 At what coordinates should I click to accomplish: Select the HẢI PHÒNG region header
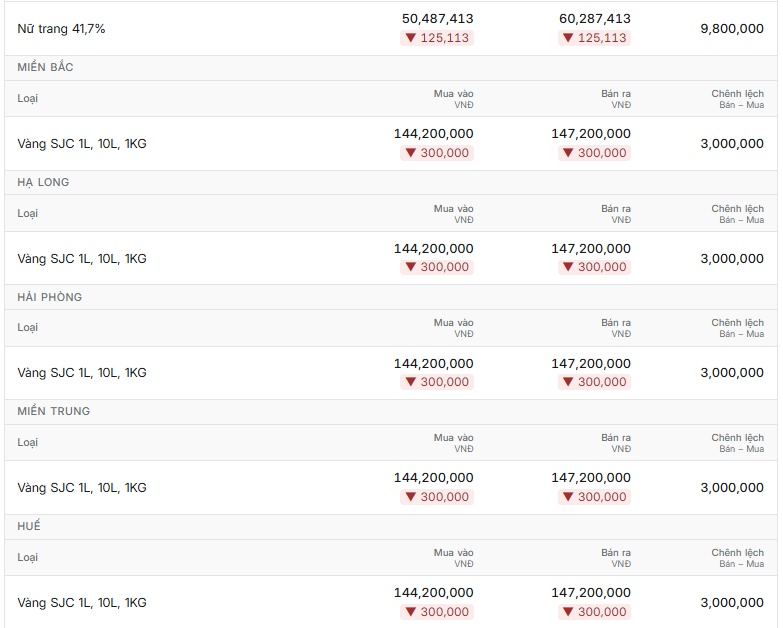click(49, 297)
